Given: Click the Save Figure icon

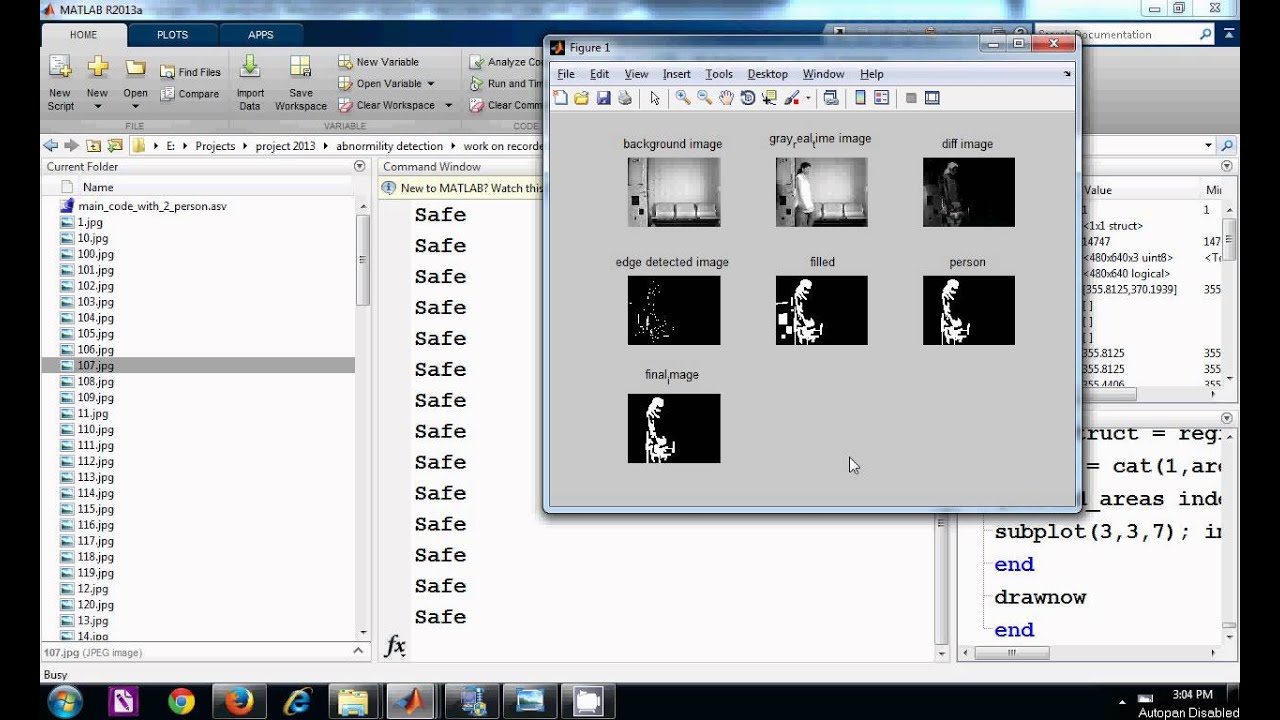Looking at the screenshot, I should pos(603,98).
